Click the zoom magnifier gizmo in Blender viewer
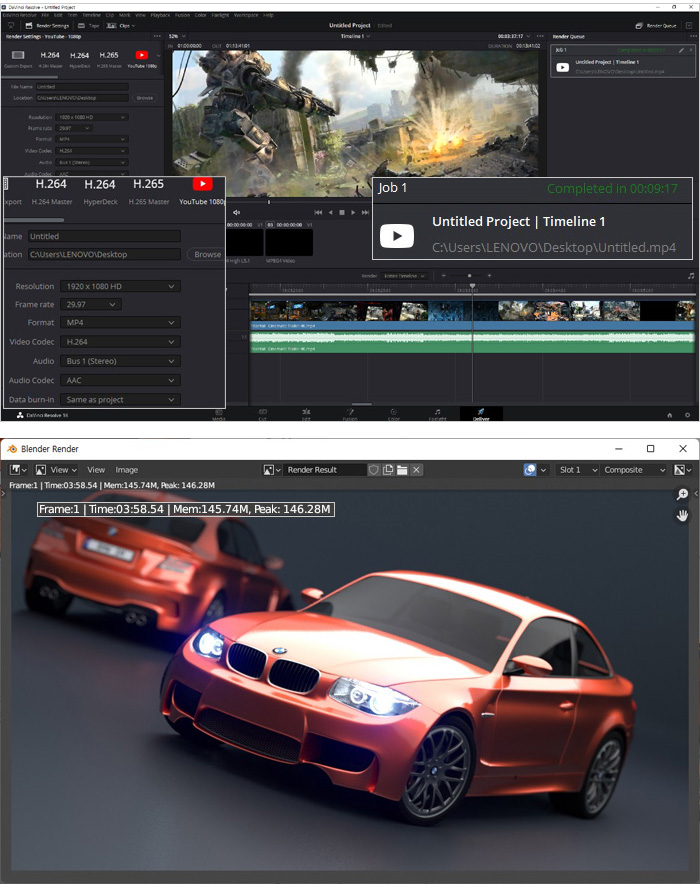700x888 pixels. coord(682,494)
